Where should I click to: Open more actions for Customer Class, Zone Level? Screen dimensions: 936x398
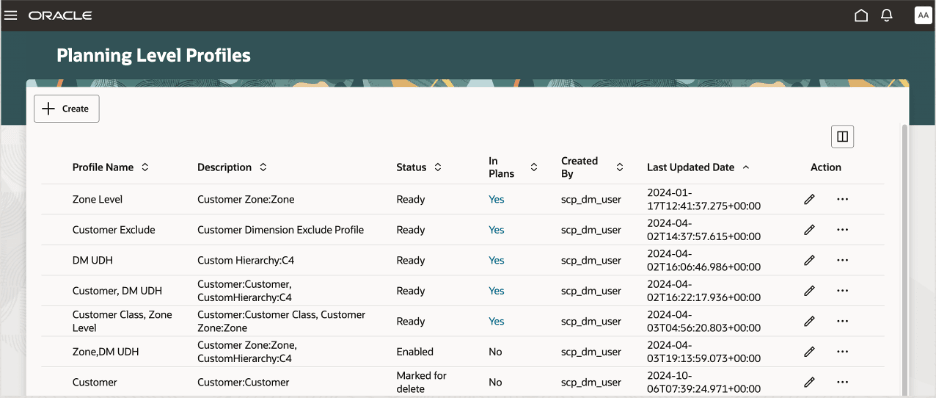[x=842, y=321]
